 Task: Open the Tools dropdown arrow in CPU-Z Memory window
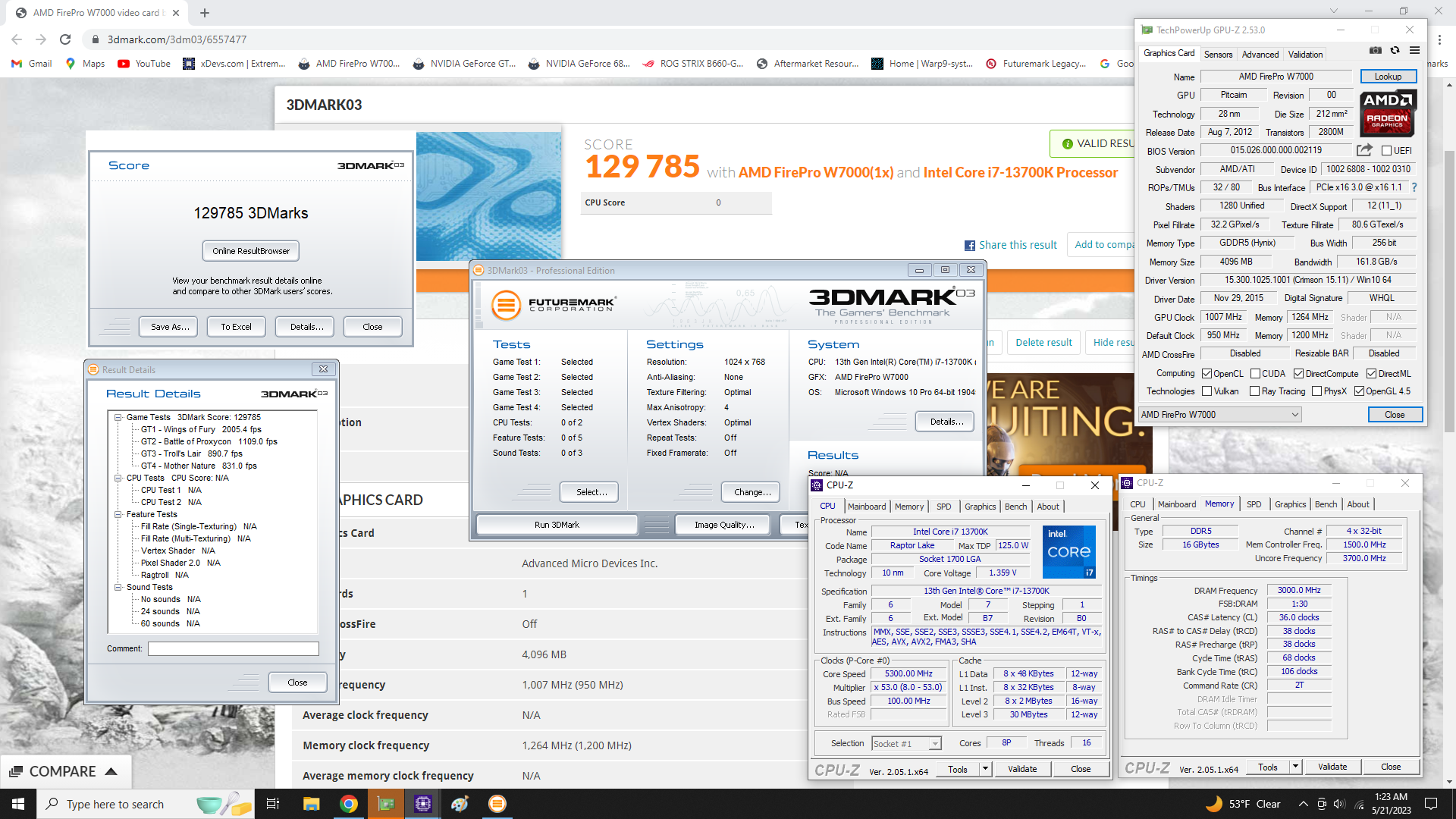click(x=1295, y=767)
